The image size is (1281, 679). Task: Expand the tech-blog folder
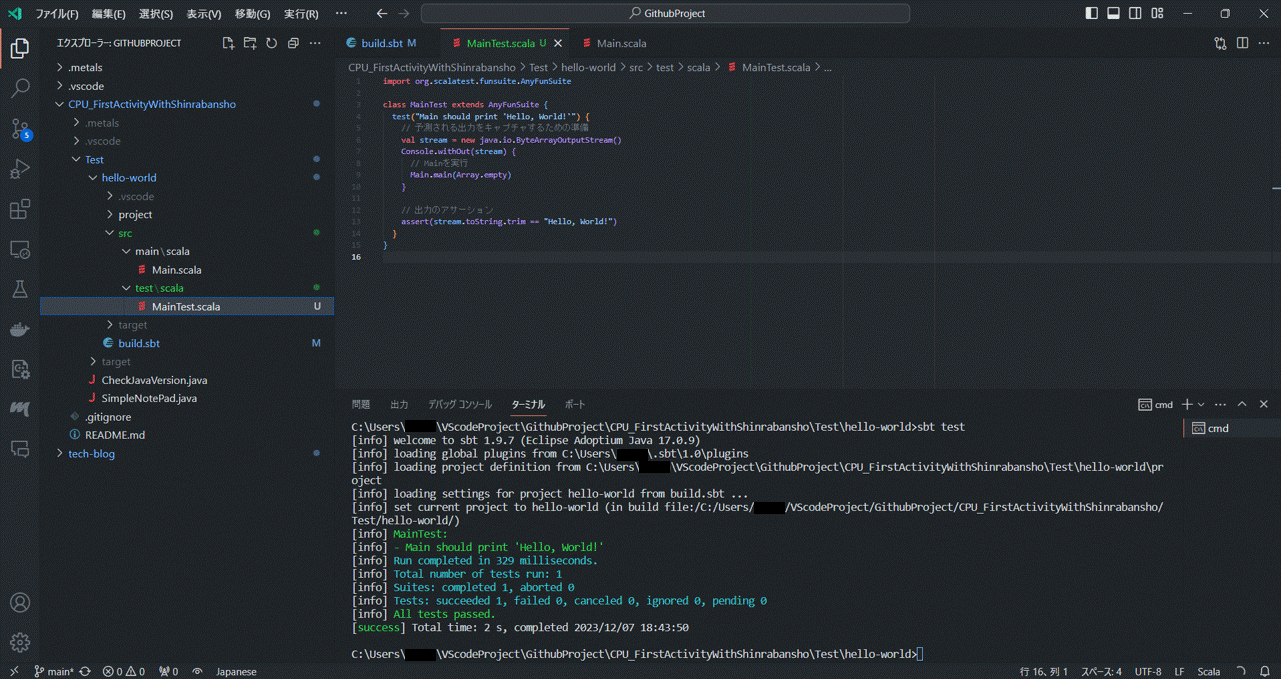[91, 453]
